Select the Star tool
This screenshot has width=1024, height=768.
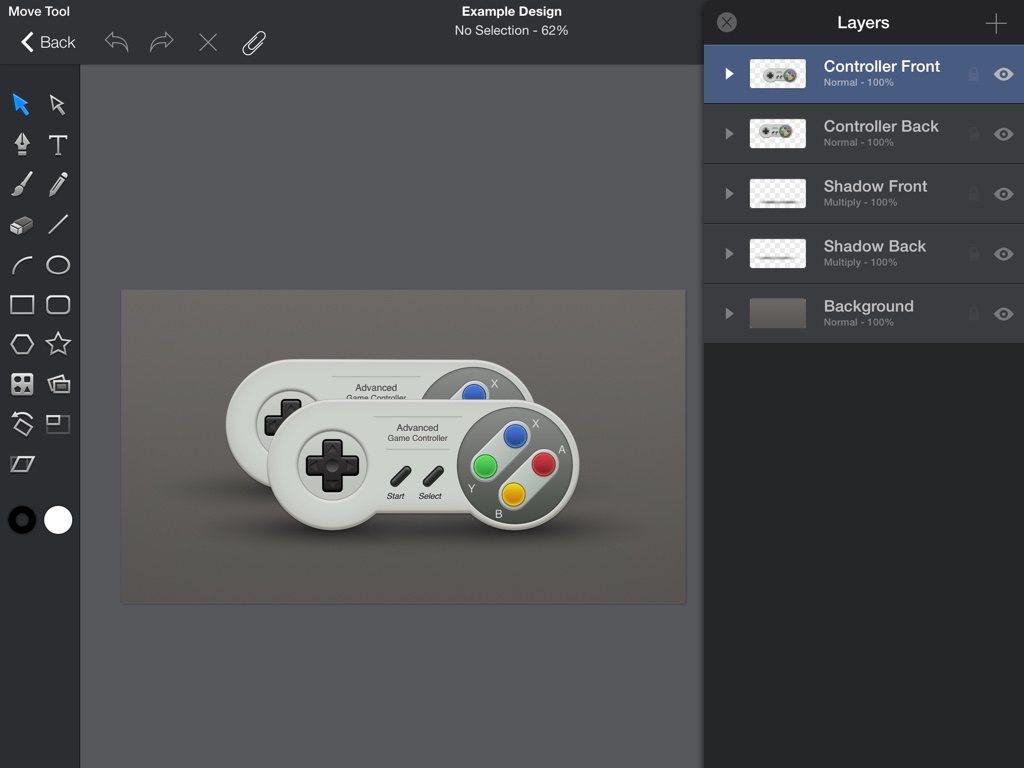[58, 344]
